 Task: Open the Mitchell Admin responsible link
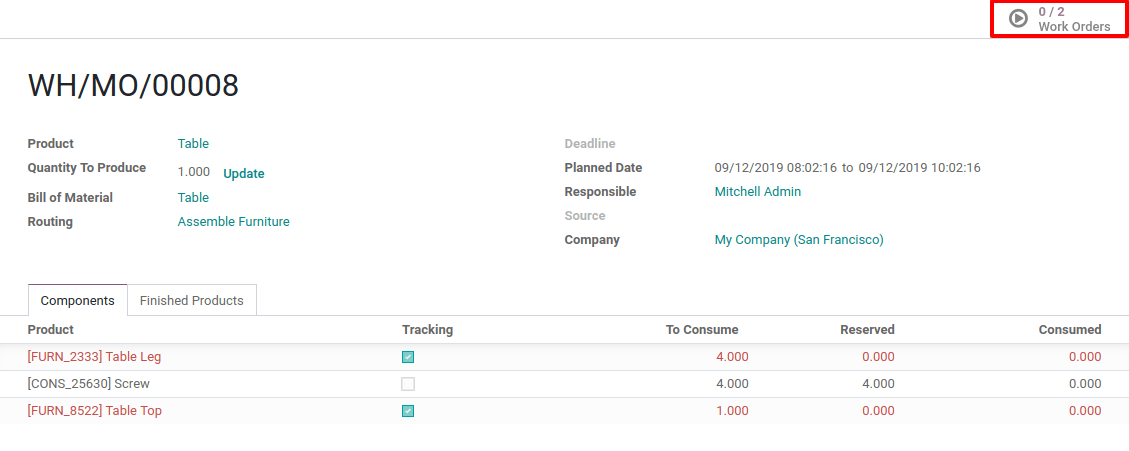[757, 192]
